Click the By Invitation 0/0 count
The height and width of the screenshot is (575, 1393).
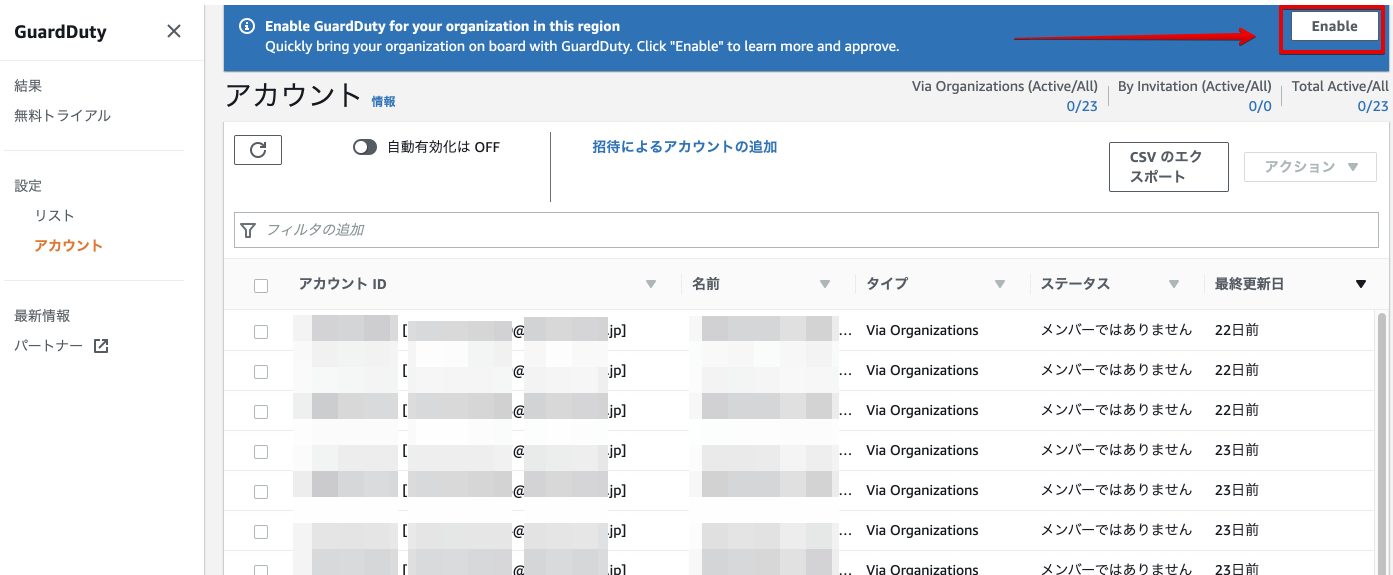[x=1260, y=106]
